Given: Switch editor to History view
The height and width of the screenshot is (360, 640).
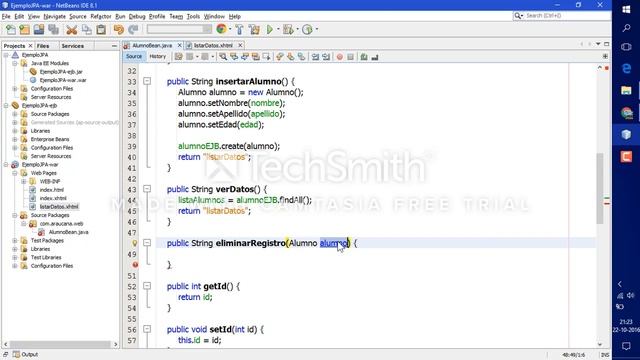Looking at the screenshot, I should [x=158, y=56].
